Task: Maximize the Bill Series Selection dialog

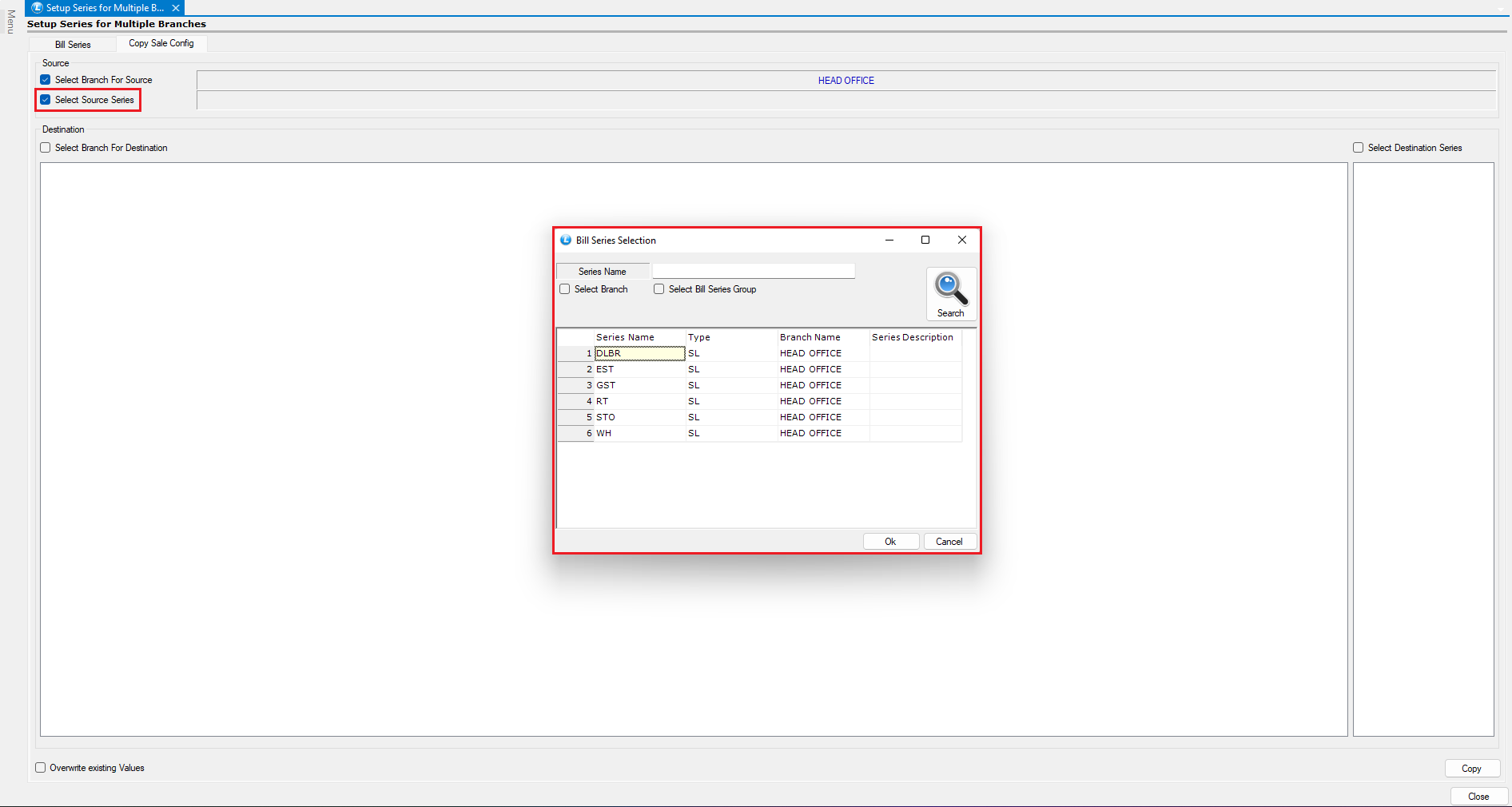Action: (925, 240)
